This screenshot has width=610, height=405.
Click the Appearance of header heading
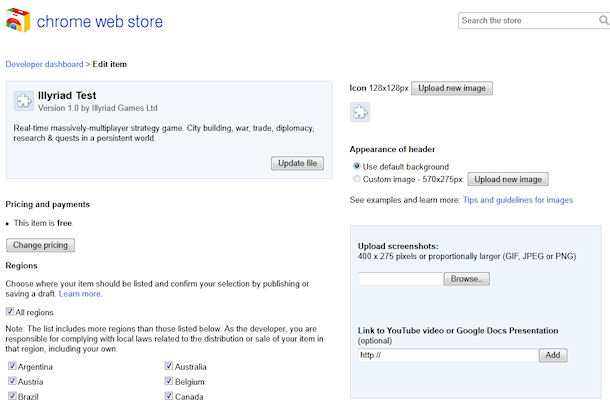(x=392, y=149)
